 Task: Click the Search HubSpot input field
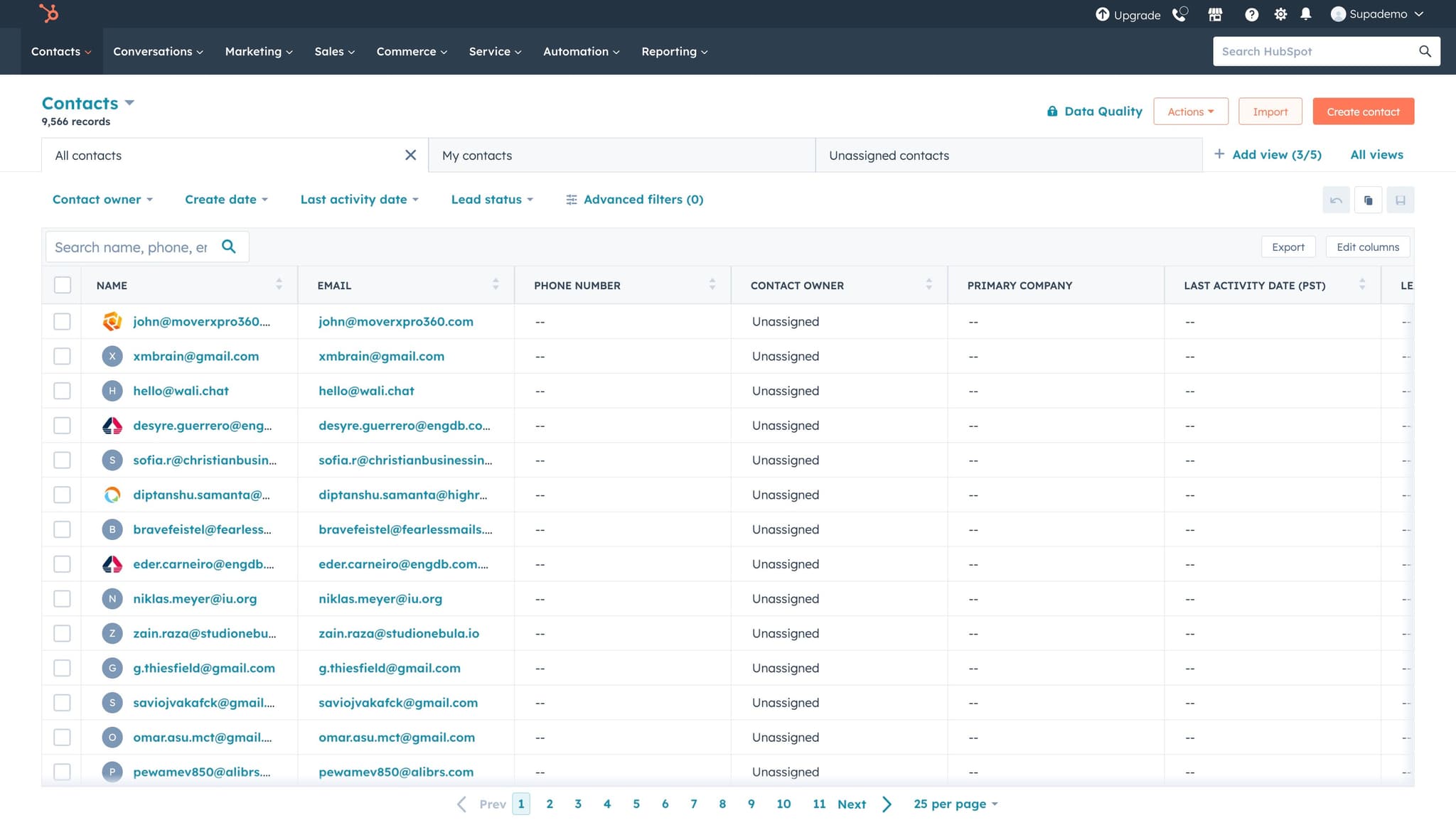(1315, 52)
